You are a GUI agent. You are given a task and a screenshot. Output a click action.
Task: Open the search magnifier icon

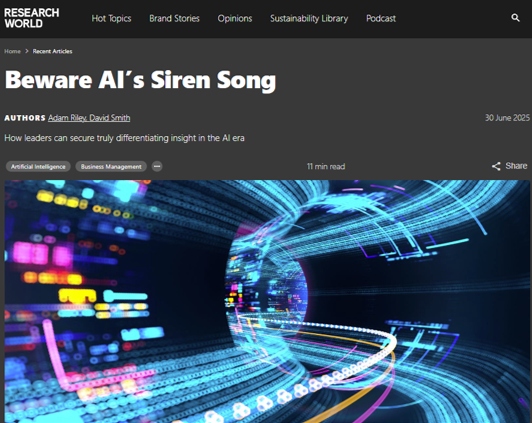click(515, 18)
